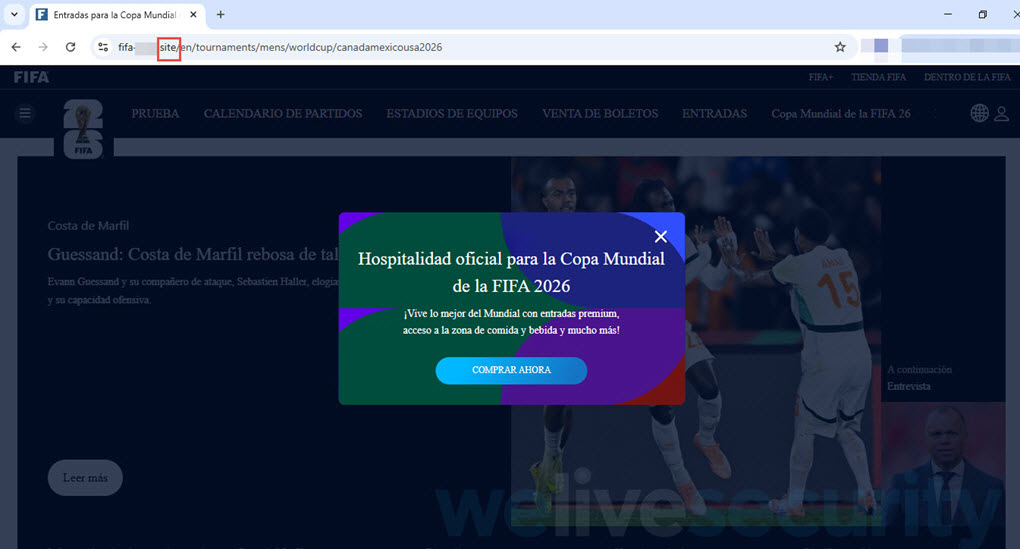Open TIENDA FIFA link
The image size is (1020, 549).
(878, 77)
